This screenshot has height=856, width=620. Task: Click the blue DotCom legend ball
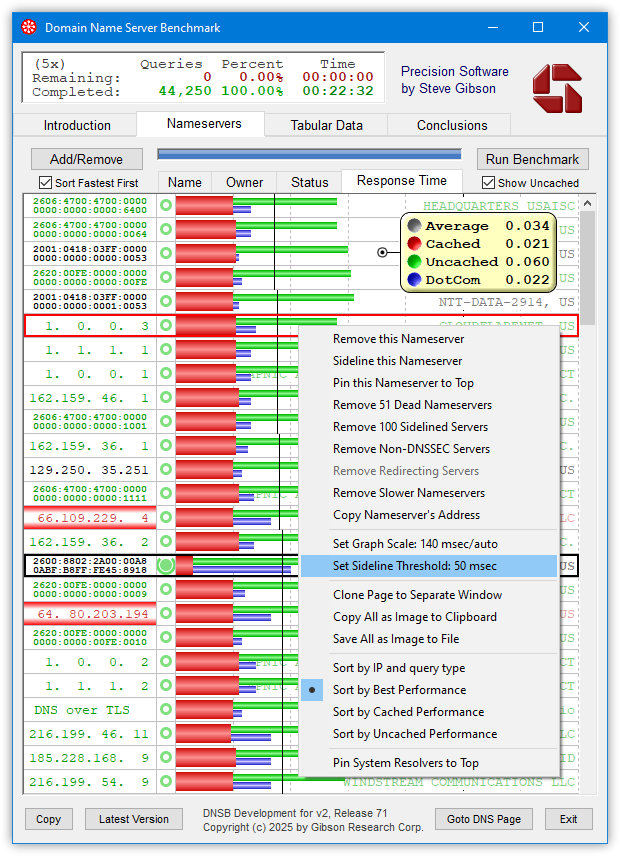(414, 280)
